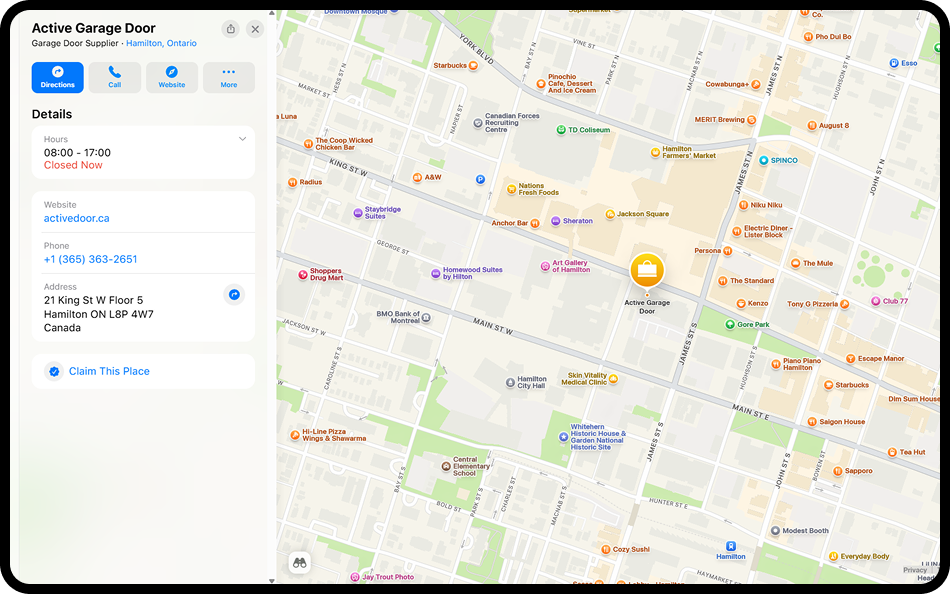Select the Art Gallery of Hamilton marker
This screenshot has height=594, width=950.
[545, 266]
